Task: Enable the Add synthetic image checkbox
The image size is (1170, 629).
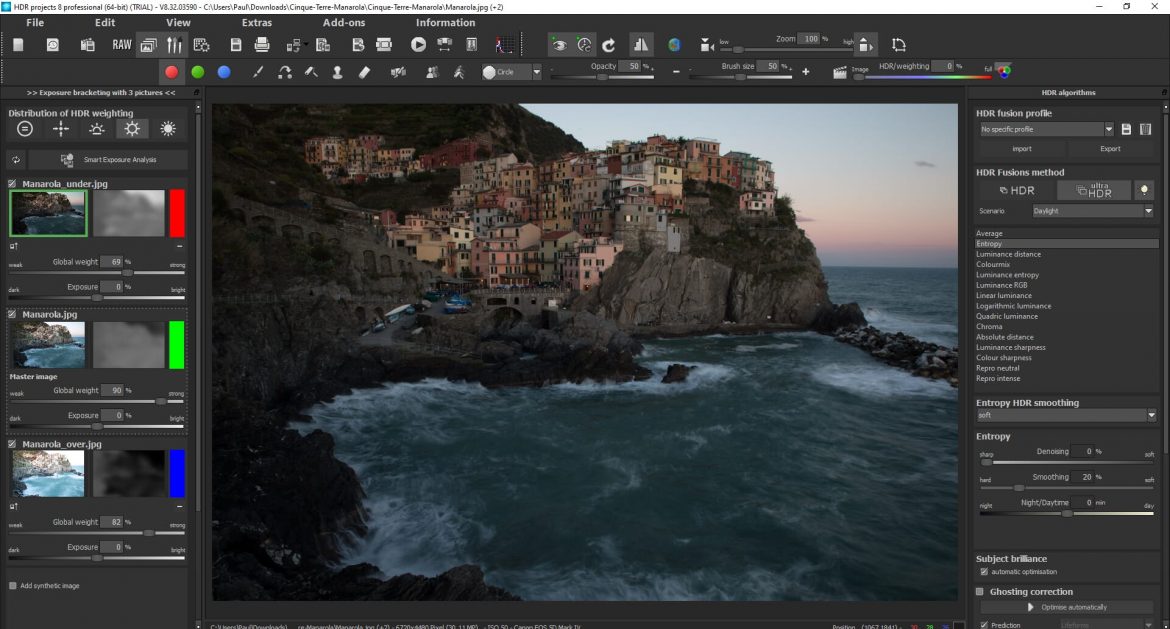Action: pos(13,585)
